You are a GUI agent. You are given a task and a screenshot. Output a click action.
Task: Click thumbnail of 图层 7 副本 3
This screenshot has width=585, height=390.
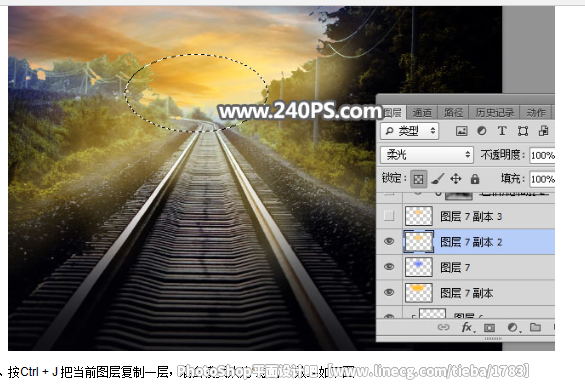click(x=419, y=216)
